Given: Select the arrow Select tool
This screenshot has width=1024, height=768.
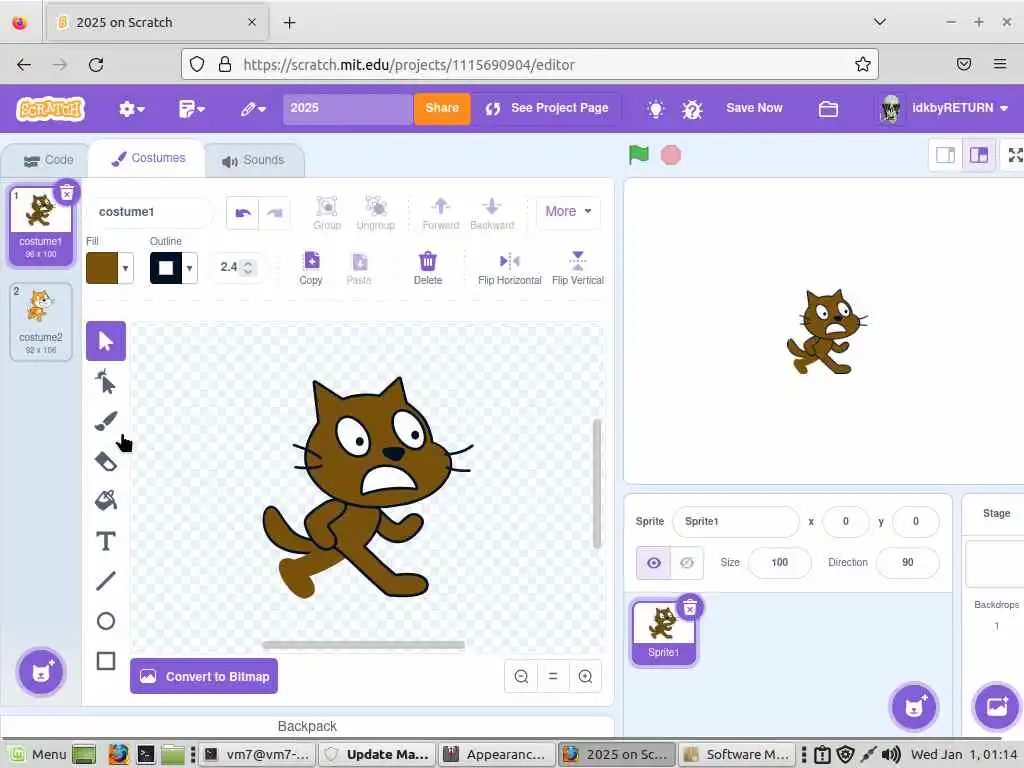Looking at the screenshot, I should tap(106, 341).
